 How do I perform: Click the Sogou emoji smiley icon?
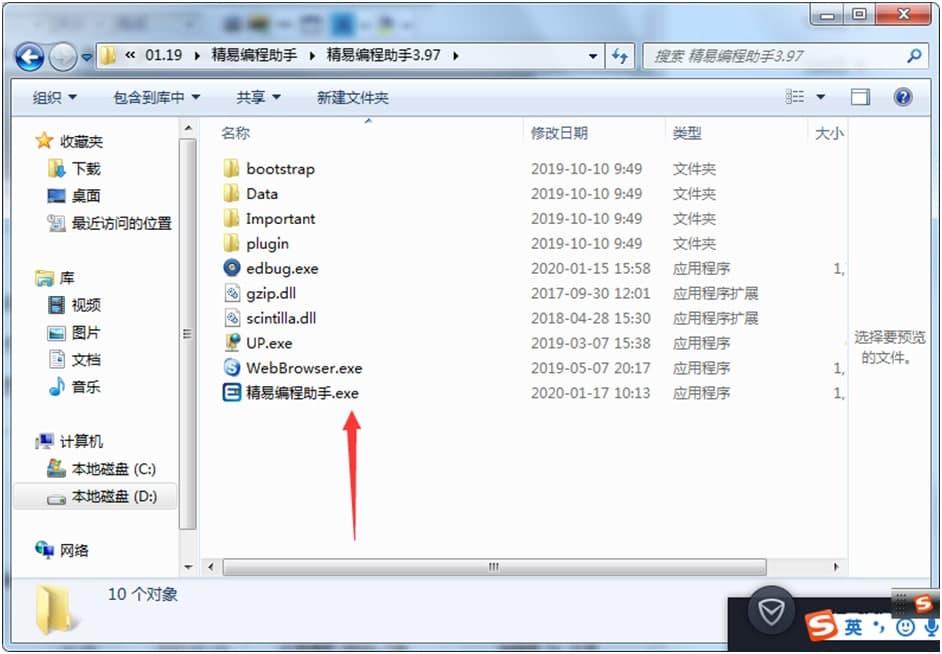[904, 628]
